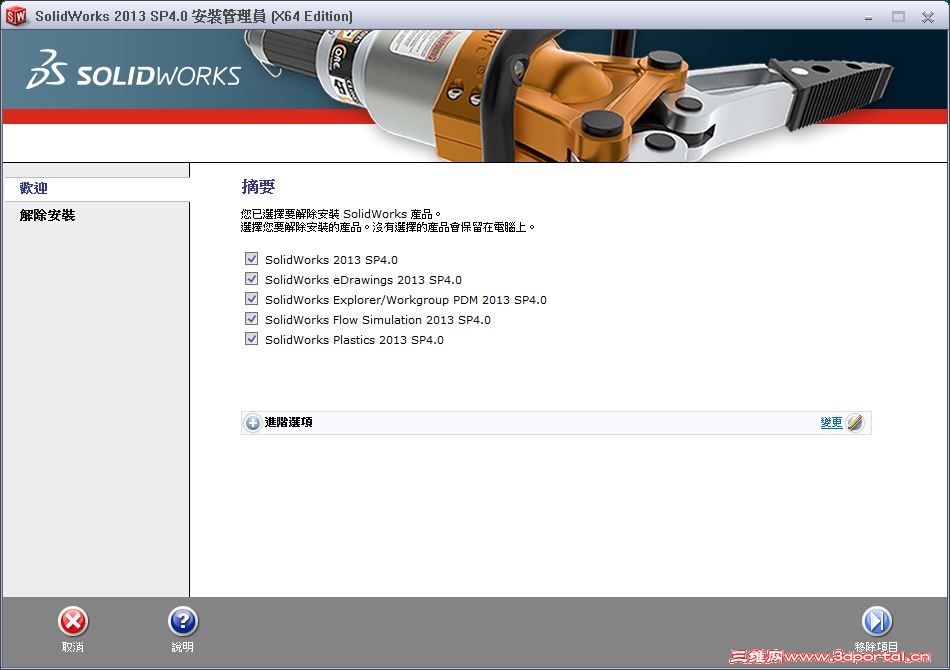Select the 解除安裝 uninstall step

pos(47,215)
